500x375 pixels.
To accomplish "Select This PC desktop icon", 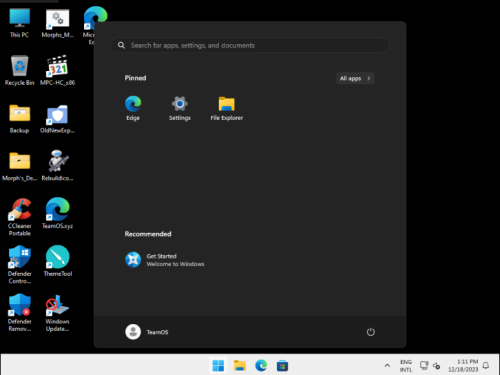I will point(19,23).
